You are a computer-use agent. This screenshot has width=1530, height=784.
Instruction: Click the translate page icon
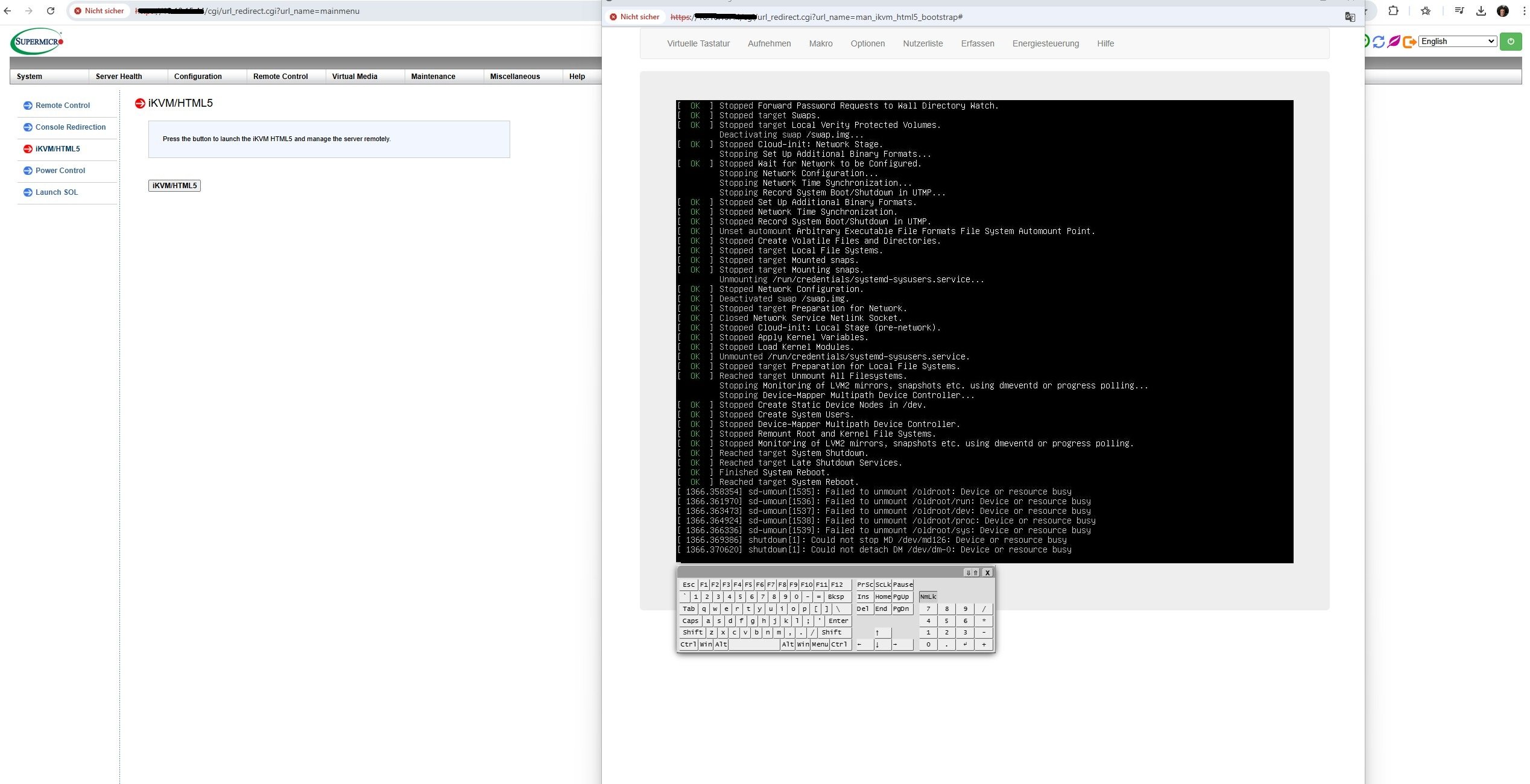(1350, 17)
